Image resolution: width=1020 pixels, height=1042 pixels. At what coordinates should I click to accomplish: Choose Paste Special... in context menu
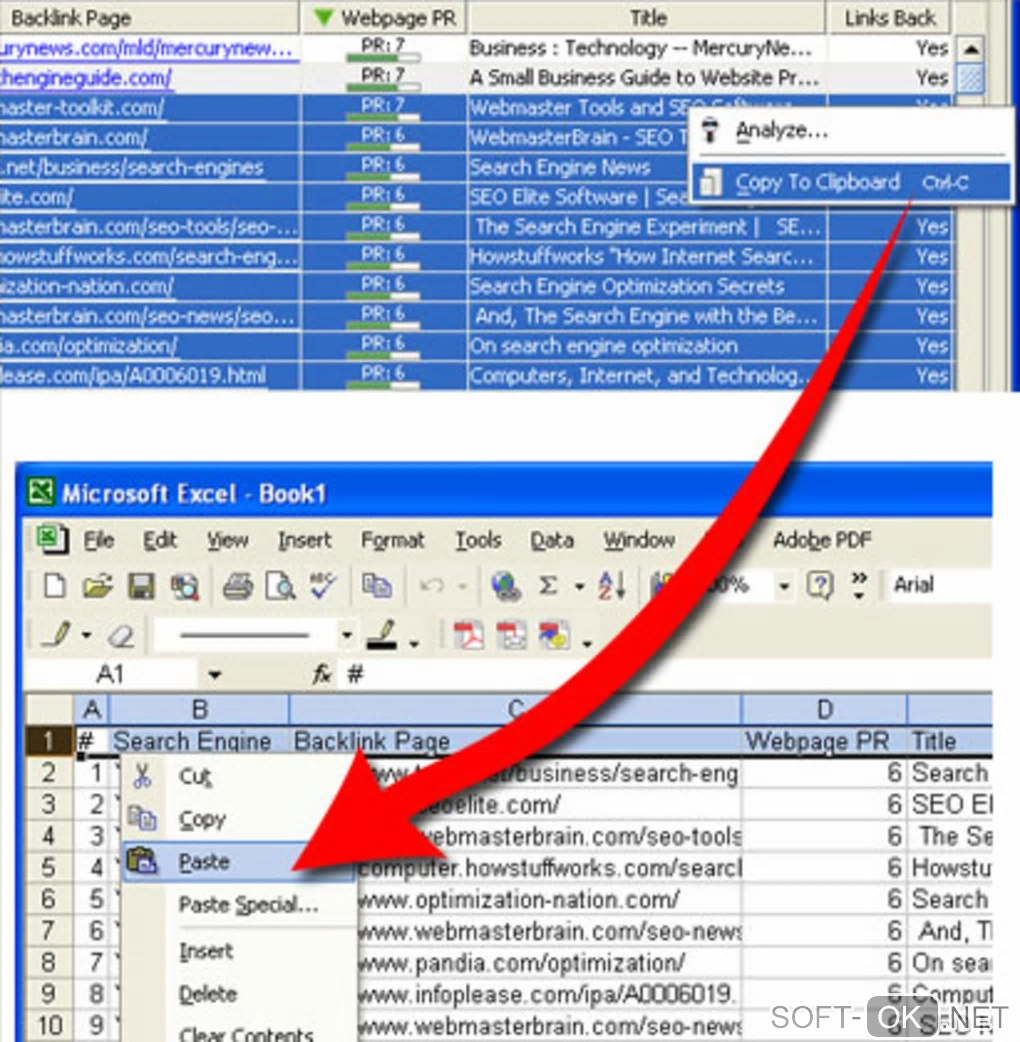(239, 904)
